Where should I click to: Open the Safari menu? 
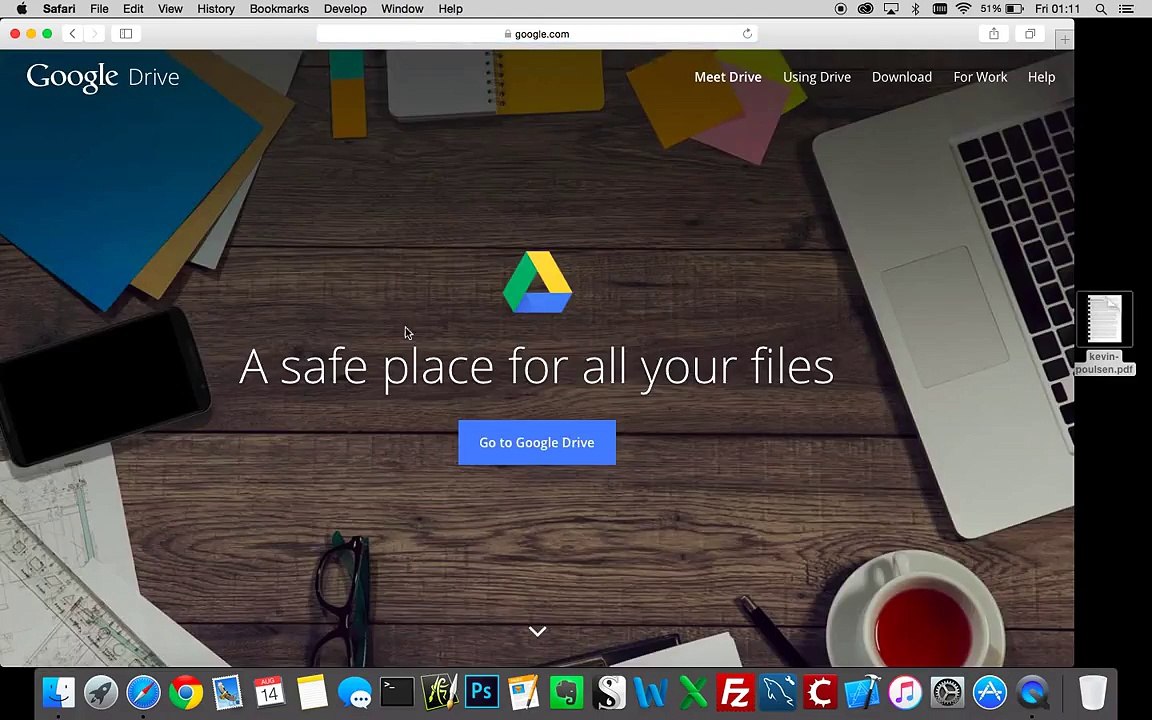point(59,9)
